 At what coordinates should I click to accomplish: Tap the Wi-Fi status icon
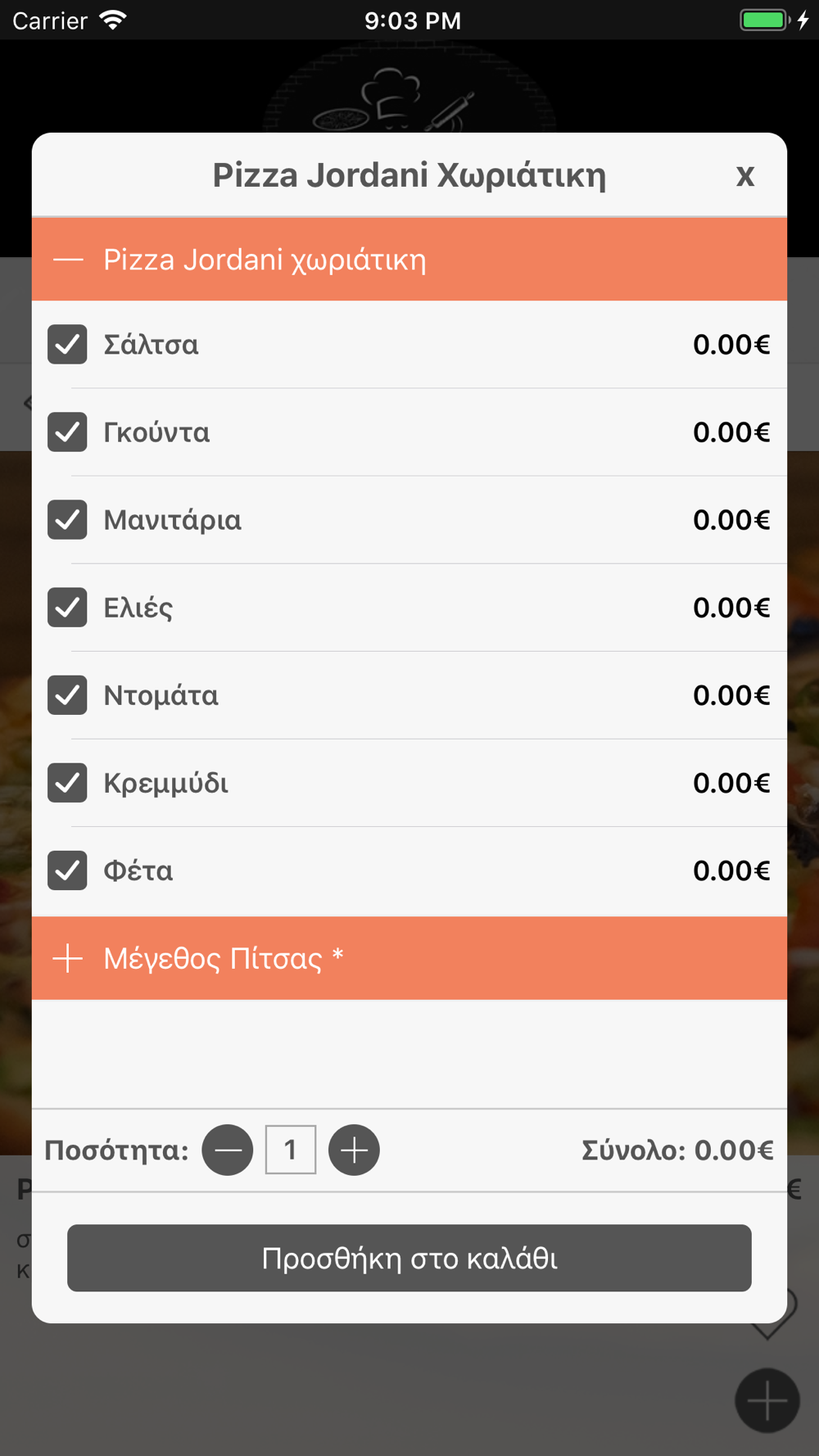113,20
